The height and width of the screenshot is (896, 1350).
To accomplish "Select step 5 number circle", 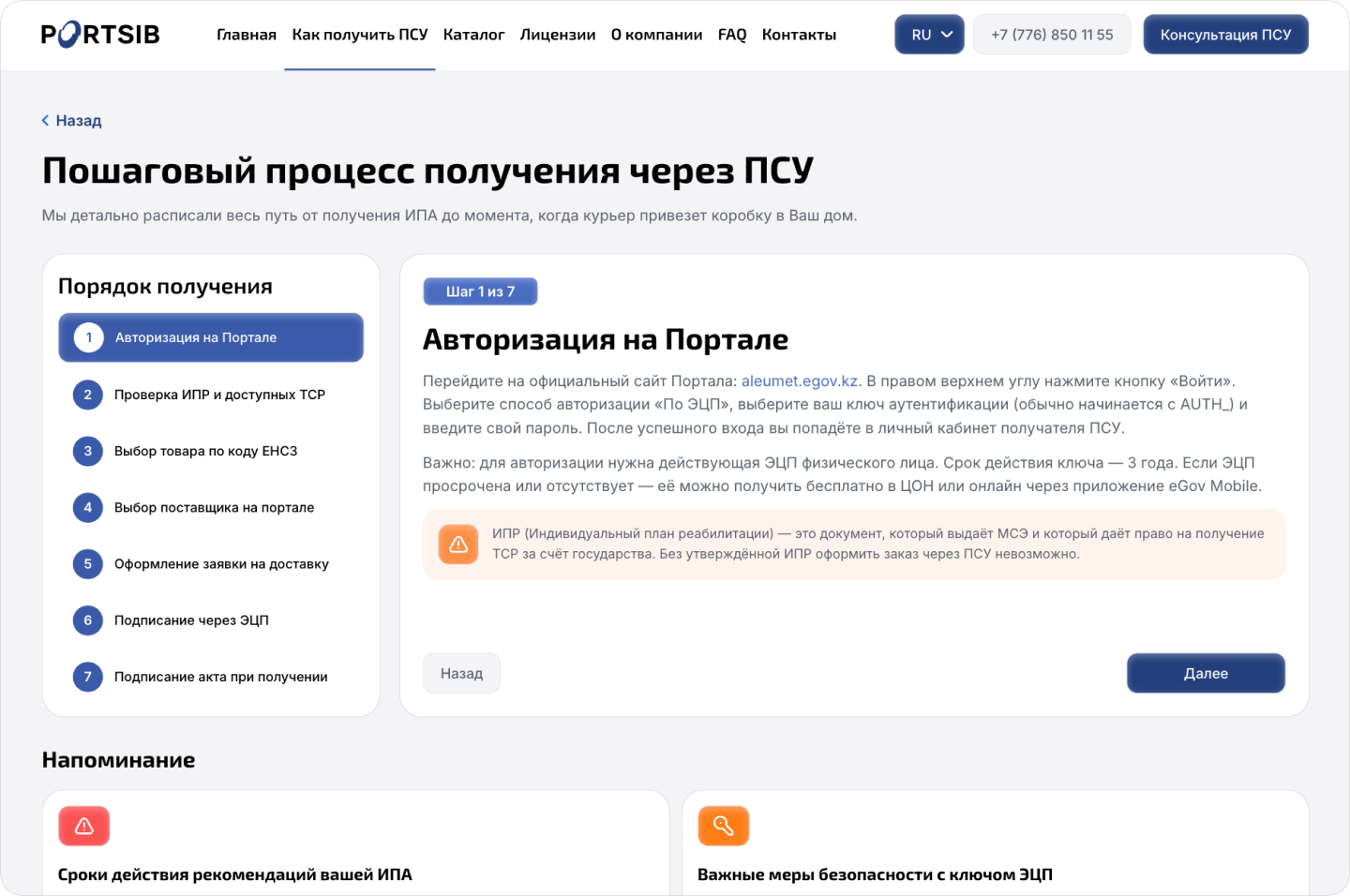I will (88, 563).
